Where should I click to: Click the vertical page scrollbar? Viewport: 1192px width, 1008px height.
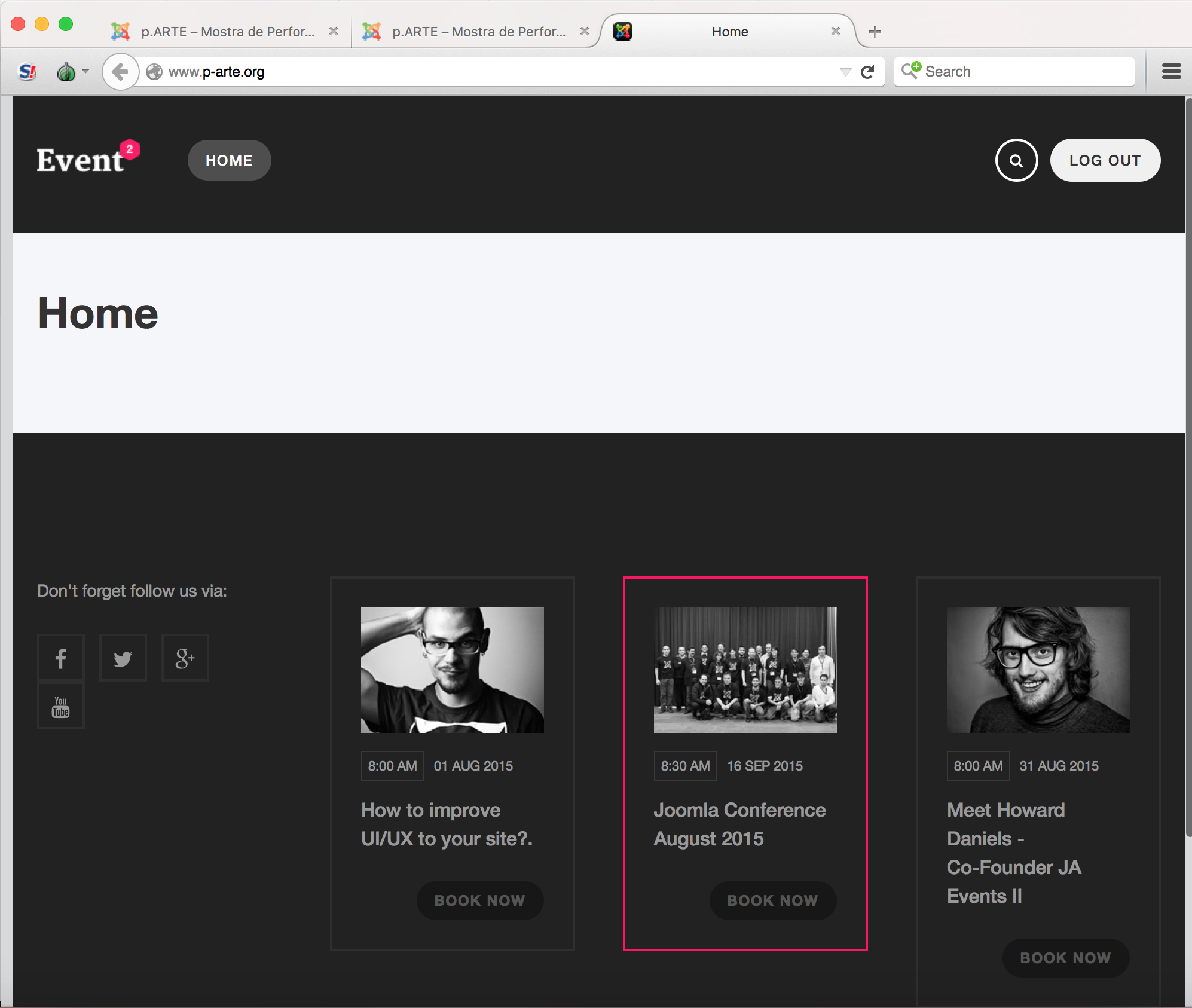[1188, 466]
